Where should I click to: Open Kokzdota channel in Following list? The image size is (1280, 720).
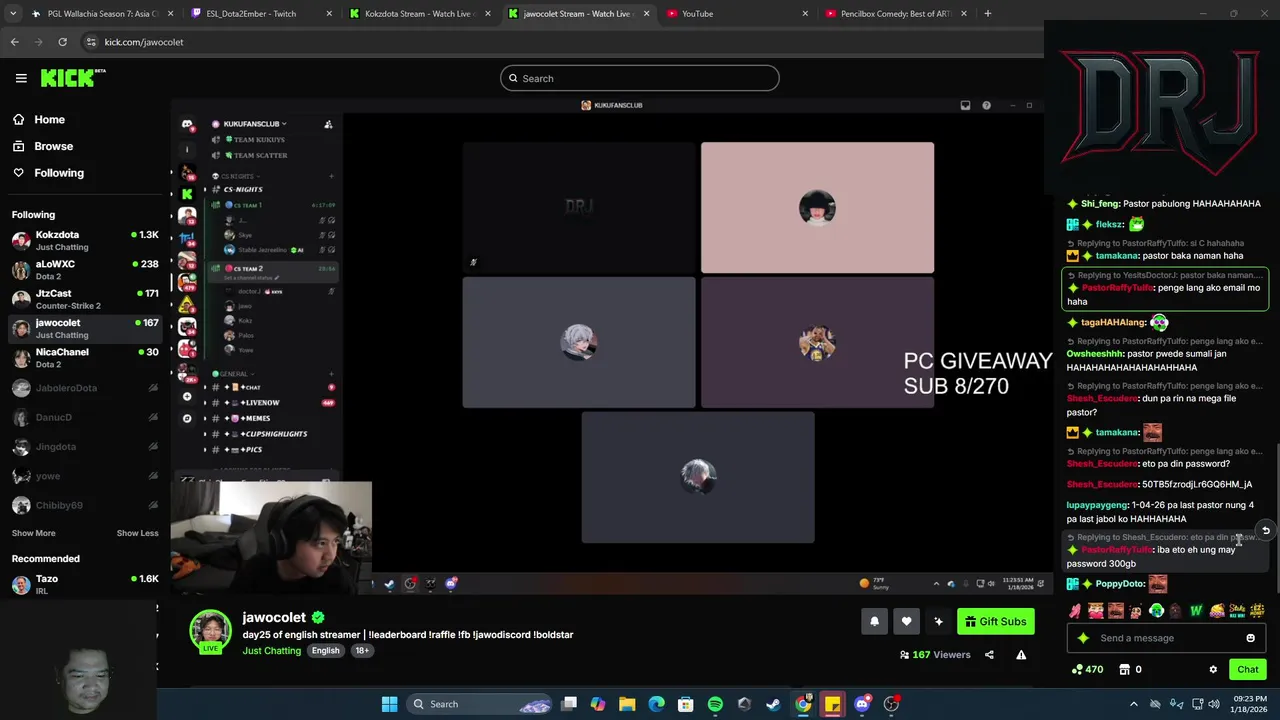click(x=85, y=240)
